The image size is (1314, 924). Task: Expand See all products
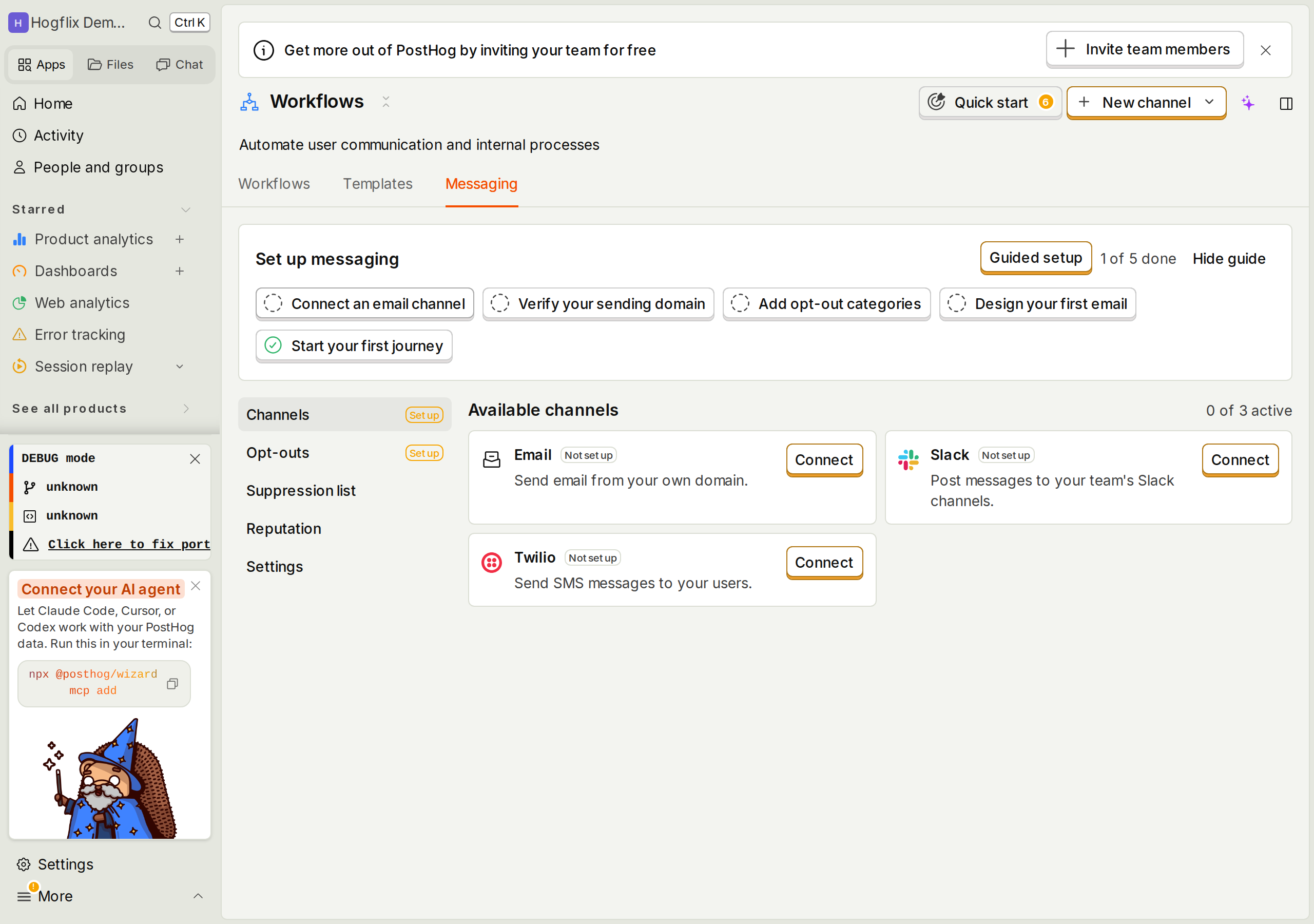[x=185, y=409]
